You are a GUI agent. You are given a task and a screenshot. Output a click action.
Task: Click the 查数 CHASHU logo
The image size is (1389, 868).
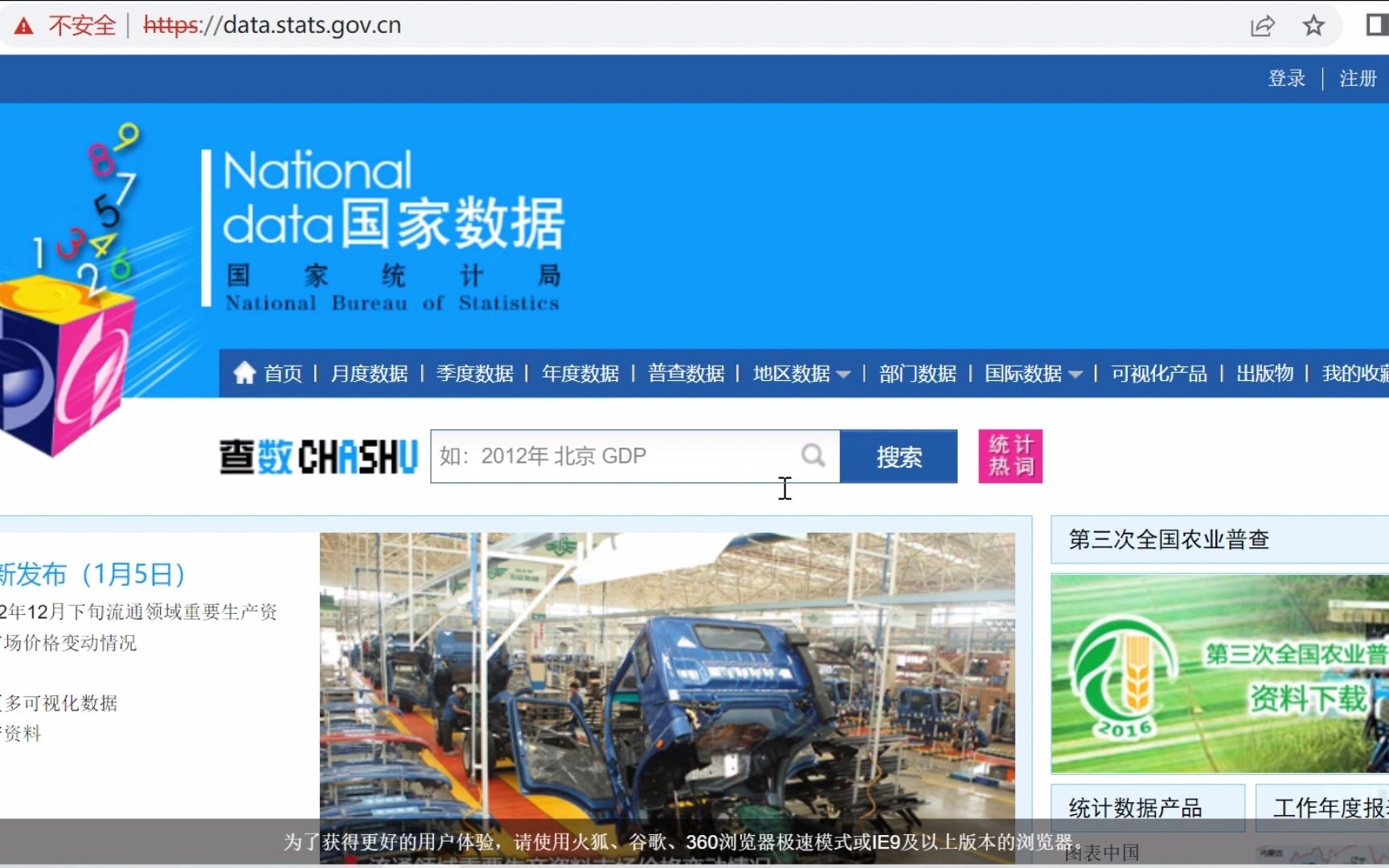pyautogui.click(x=318, y=457)
